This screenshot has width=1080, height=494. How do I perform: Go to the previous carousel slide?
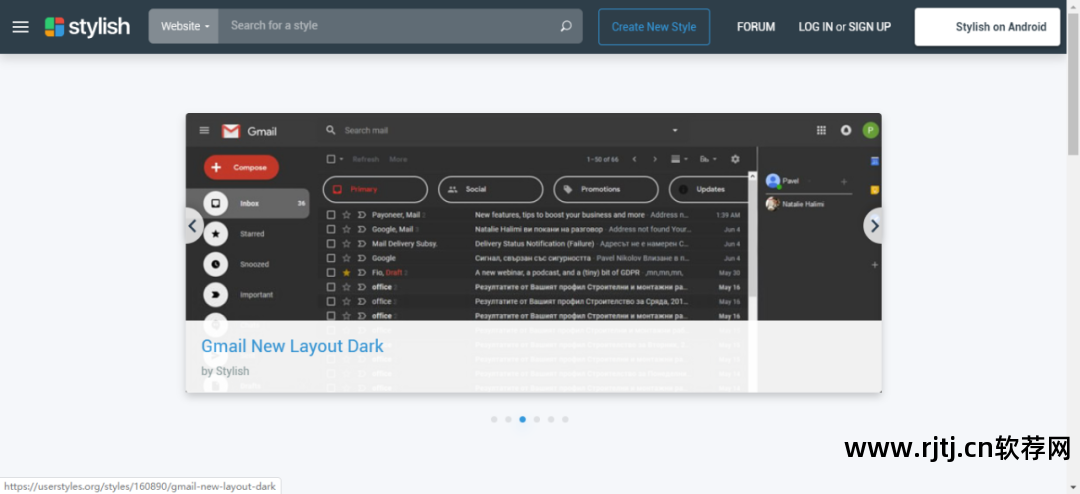(192, 225)
